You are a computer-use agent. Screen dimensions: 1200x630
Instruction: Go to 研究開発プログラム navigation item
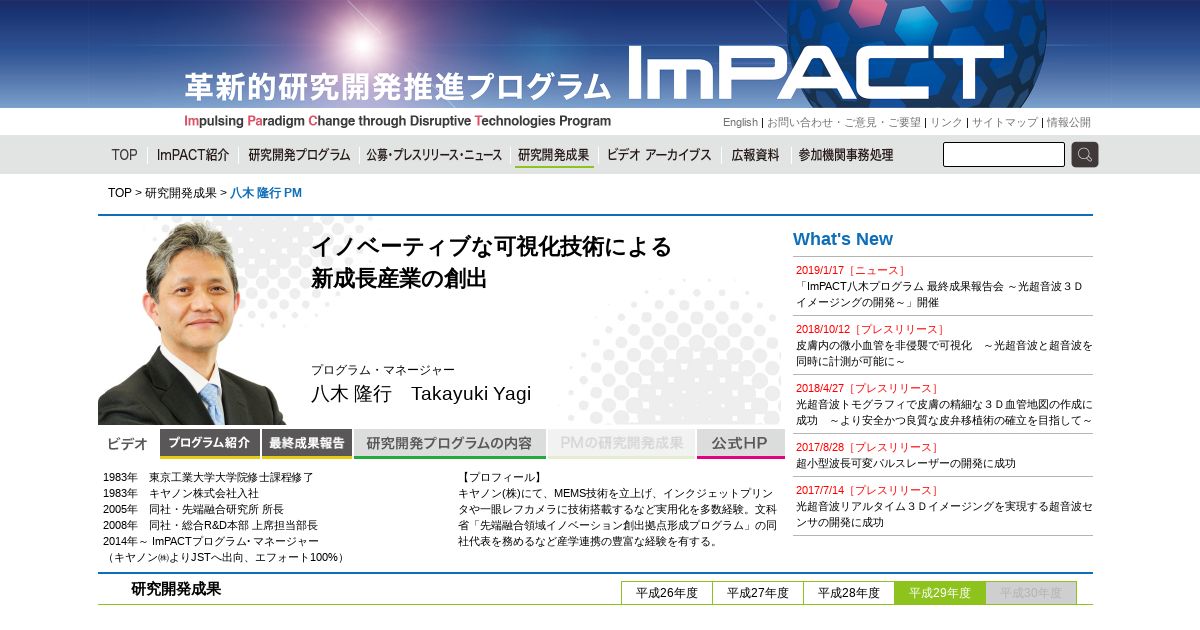pyautogui.click(x=299, y=155)
